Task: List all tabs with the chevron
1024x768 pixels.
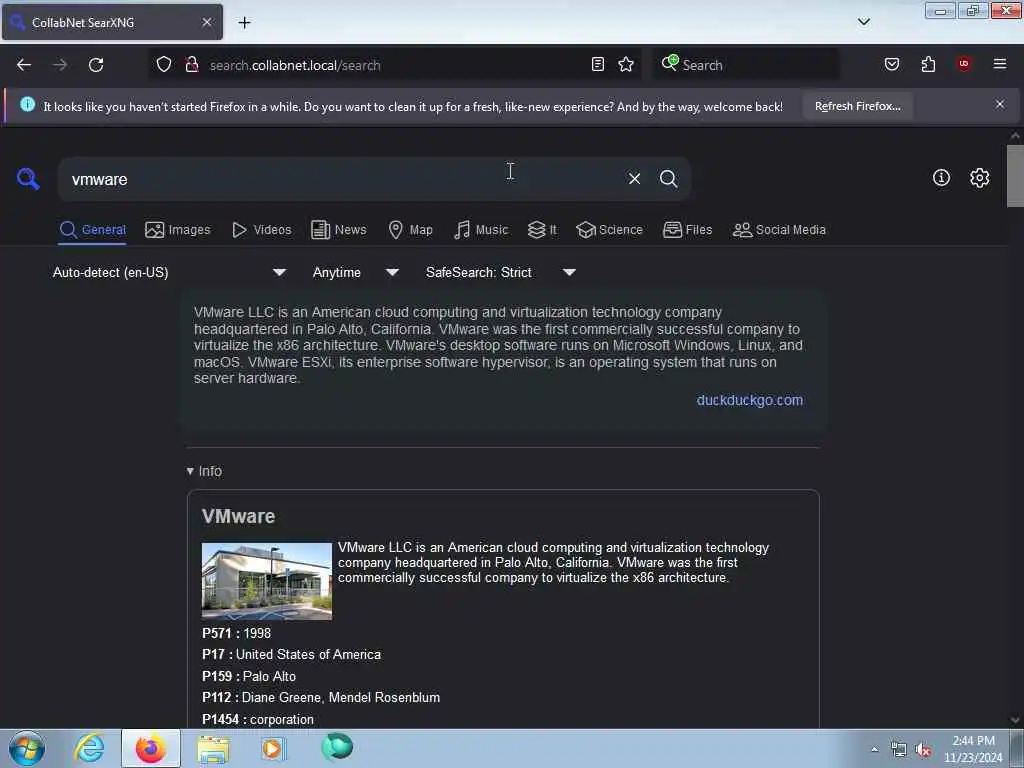Action: [863, 22]
